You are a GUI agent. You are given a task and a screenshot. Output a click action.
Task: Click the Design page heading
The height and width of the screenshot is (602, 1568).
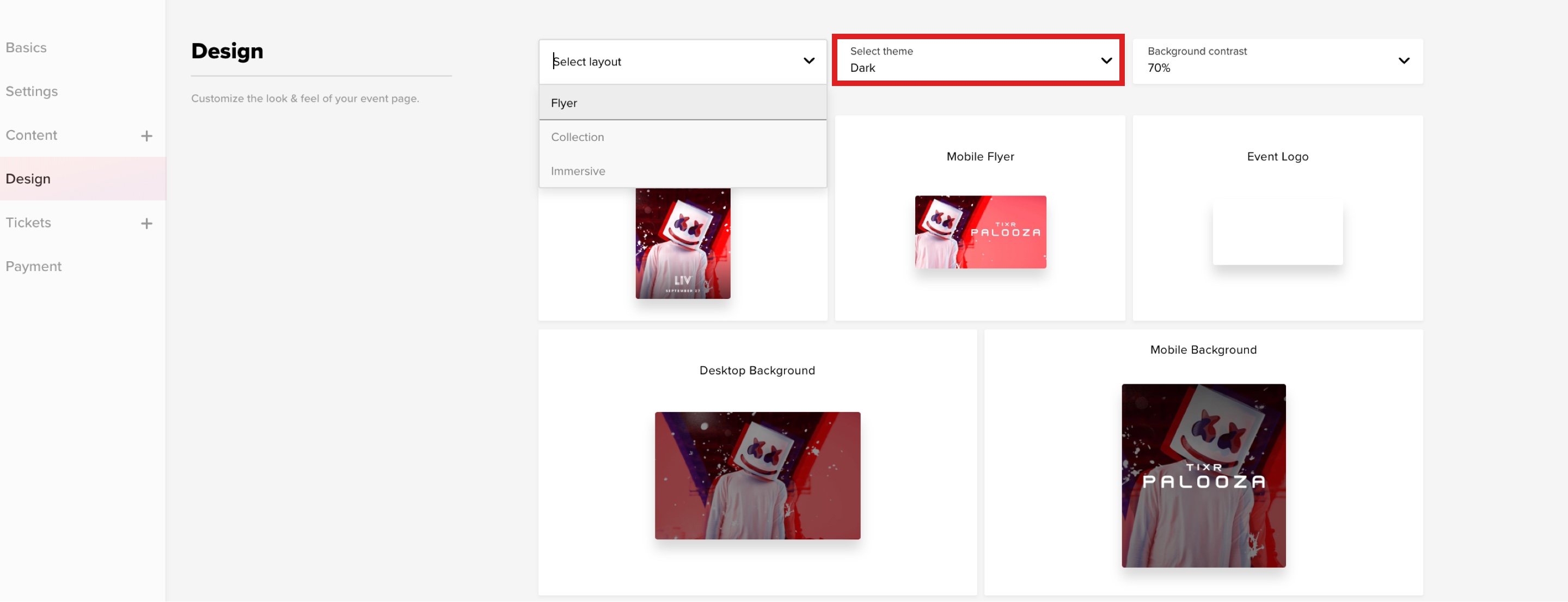(227, 51)
